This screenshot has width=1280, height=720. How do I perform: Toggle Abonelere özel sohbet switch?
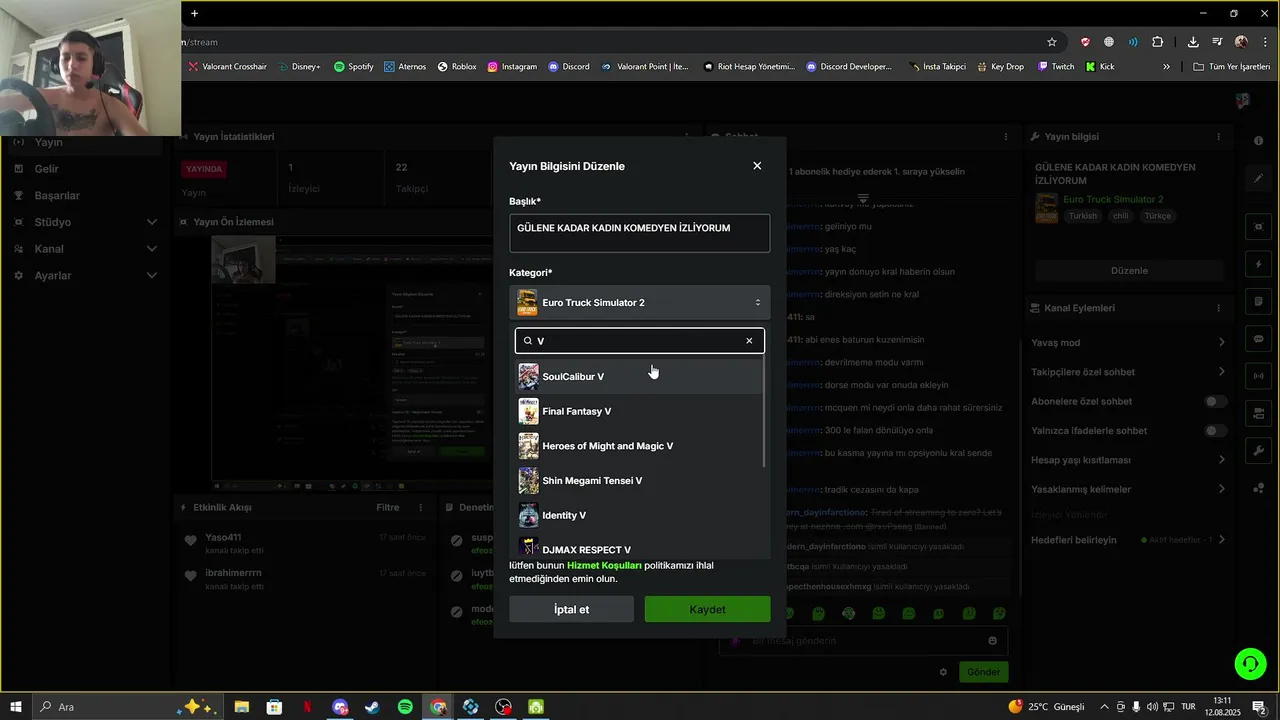point(1215,401)
